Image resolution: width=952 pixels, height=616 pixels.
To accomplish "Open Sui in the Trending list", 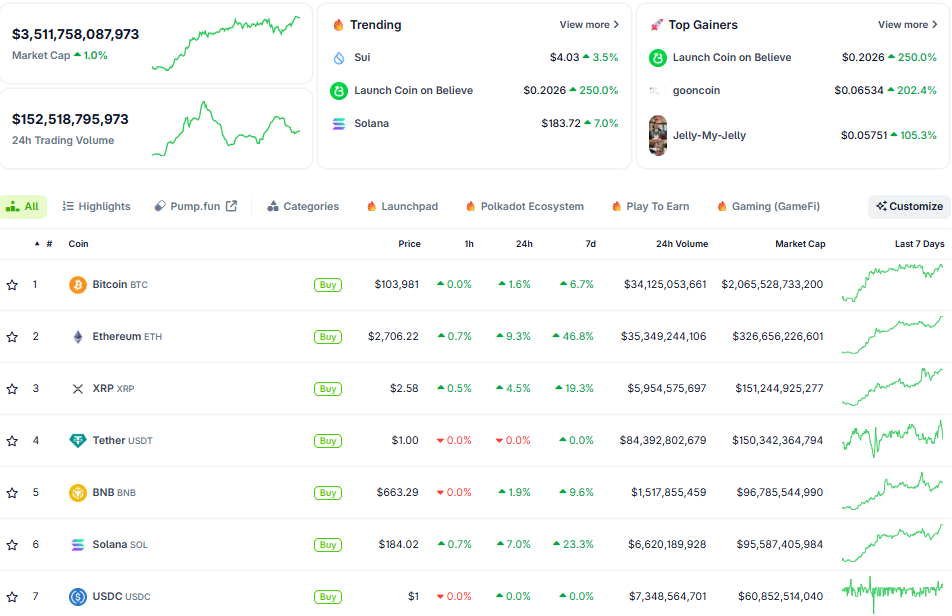I will 362,58.
